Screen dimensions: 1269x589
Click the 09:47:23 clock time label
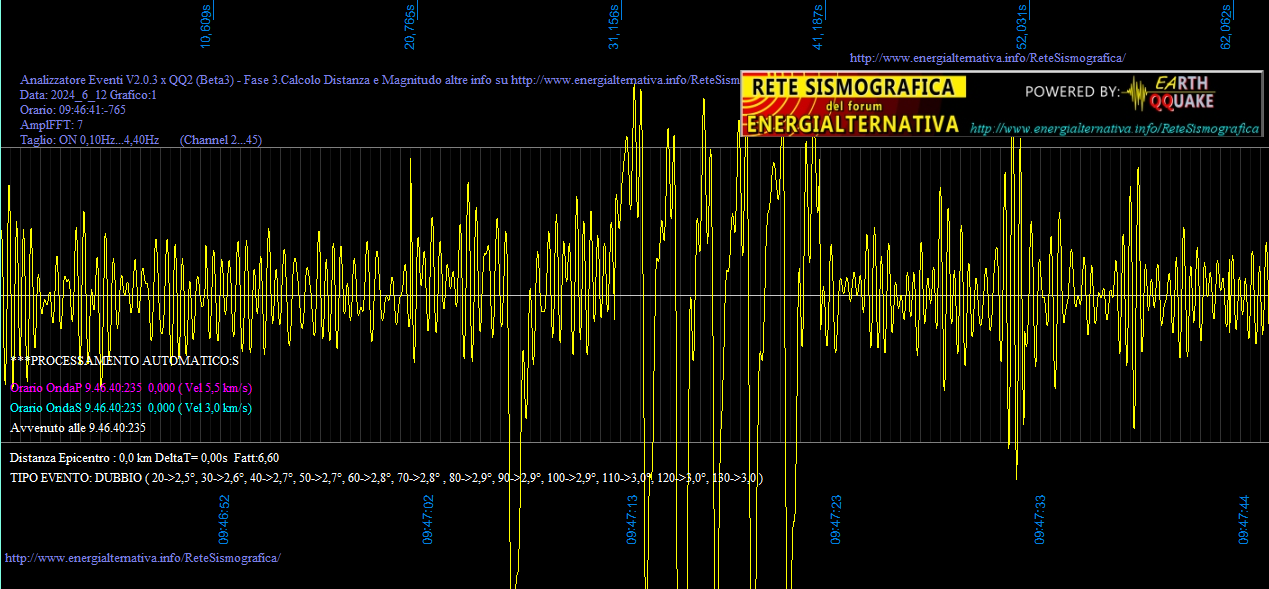click(836, 518)
